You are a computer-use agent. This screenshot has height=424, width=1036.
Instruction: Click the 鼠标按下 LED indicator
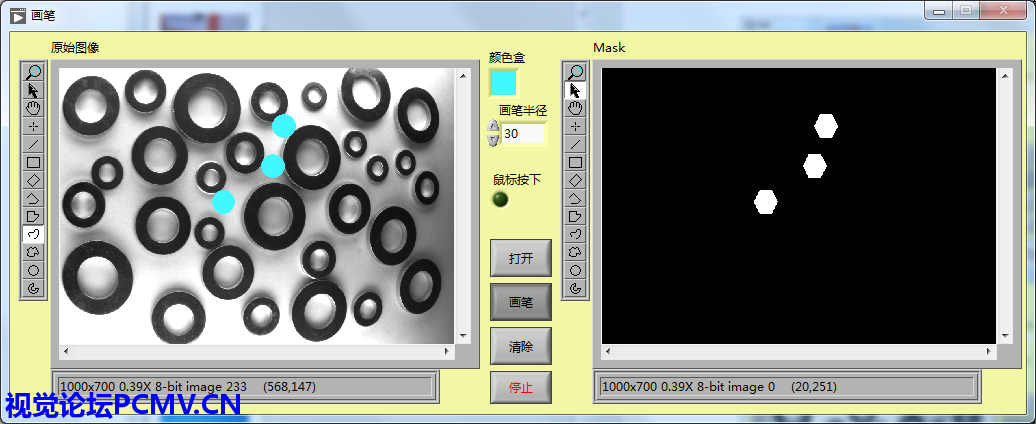click(x=501, y=200)
